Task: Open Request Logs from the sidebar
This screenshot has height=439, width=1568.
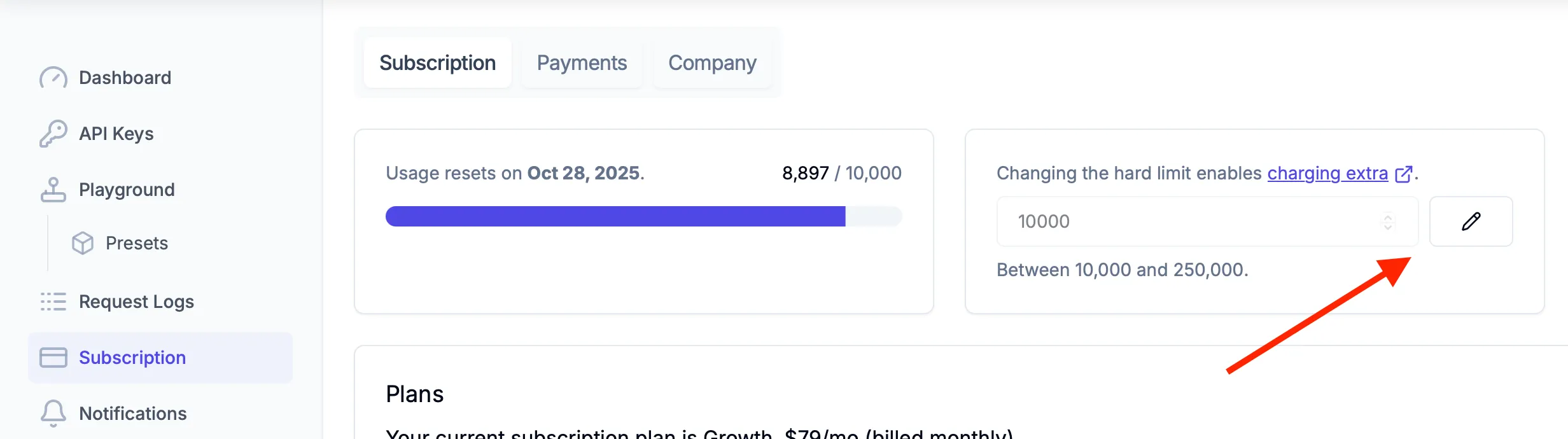Action: (136, 302)
